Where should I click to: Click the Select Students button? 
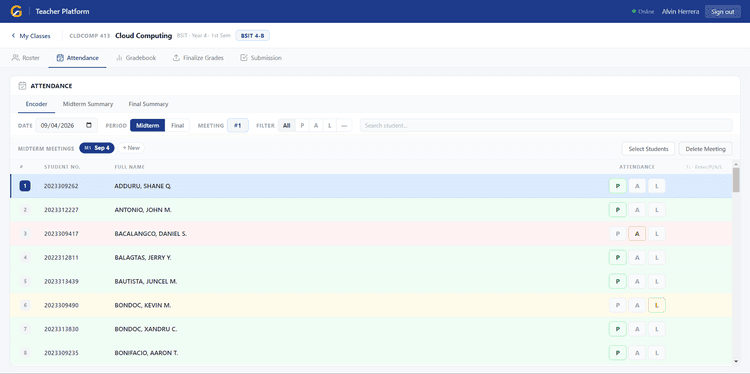coord(648,149)
